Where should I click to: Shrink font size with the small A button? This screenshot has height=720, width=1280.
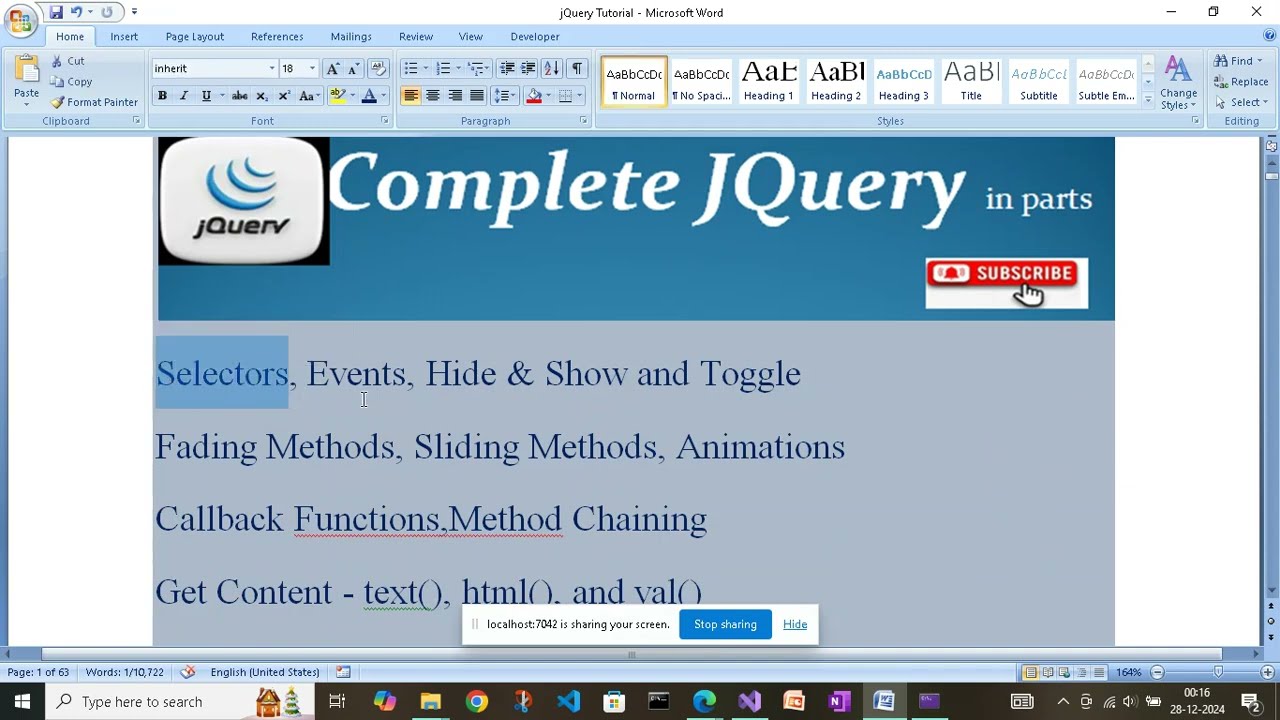[x=352, y=68]
